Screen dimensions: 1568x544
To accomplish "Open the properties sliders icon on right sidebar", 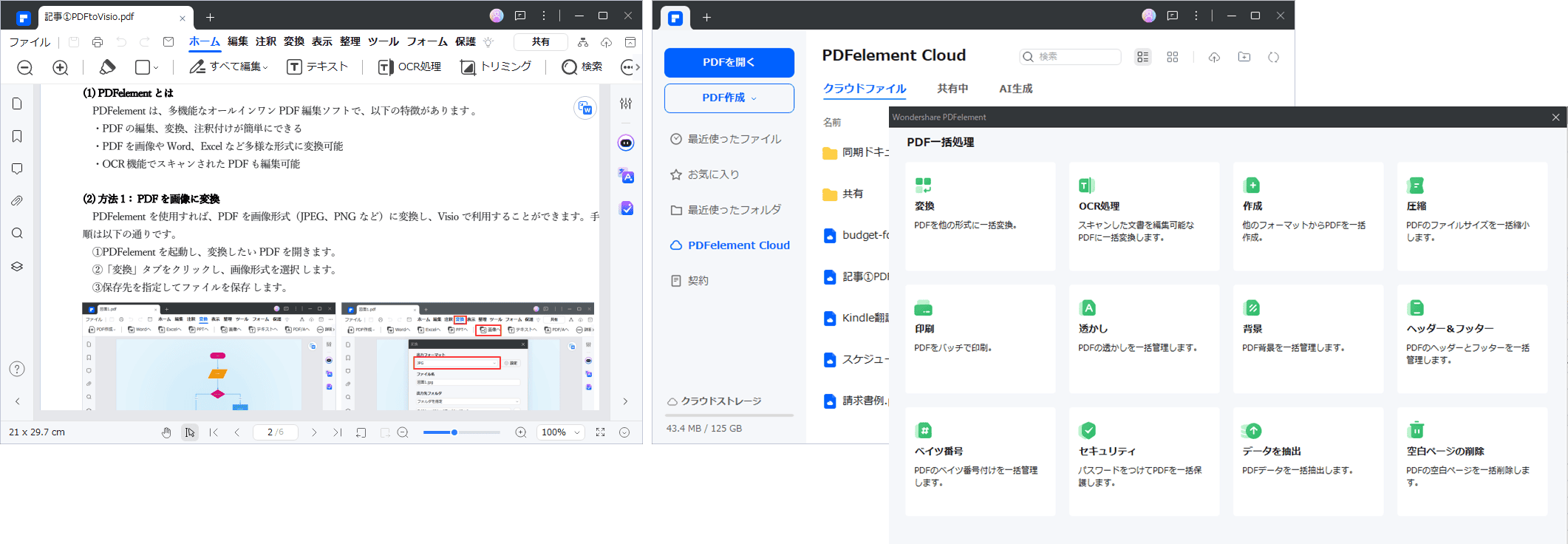I will point(626,103).
